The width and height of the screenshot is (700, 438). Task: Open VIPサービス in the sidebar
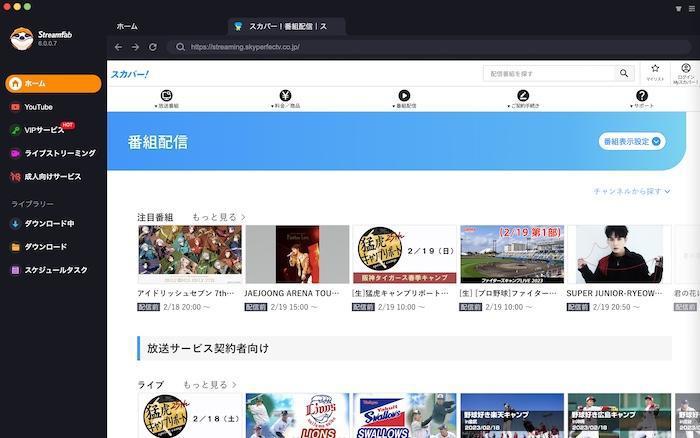pos(42,129)
